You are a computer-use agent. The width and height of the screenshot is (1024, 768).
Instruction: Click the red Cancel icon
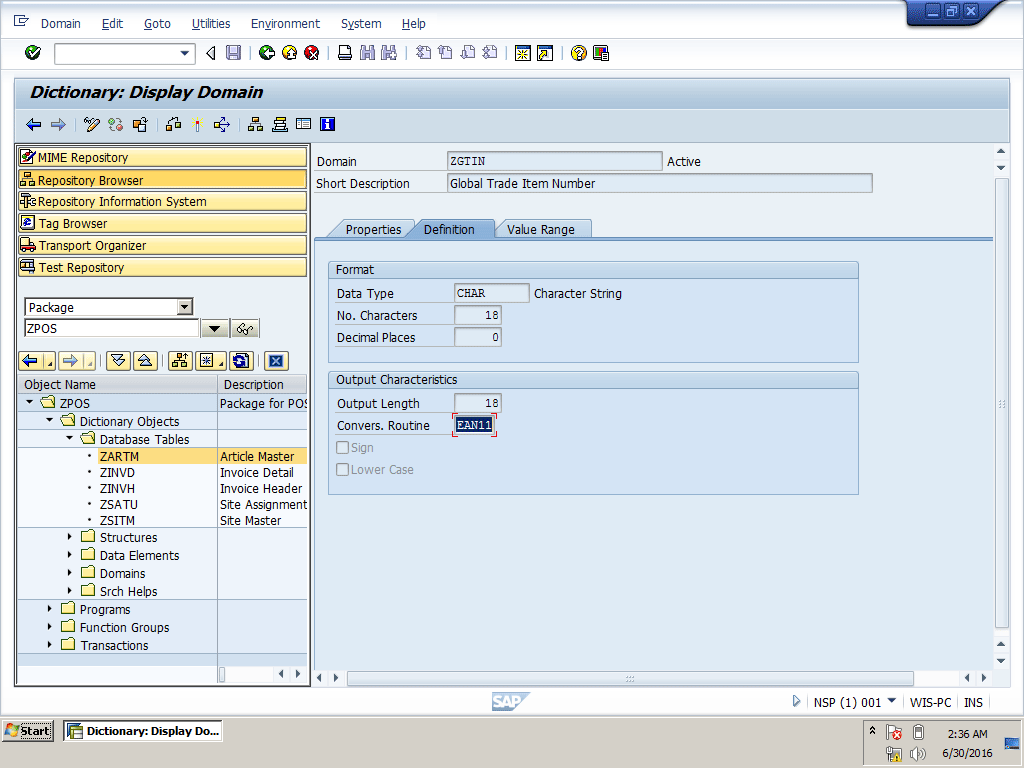(312, 53)
